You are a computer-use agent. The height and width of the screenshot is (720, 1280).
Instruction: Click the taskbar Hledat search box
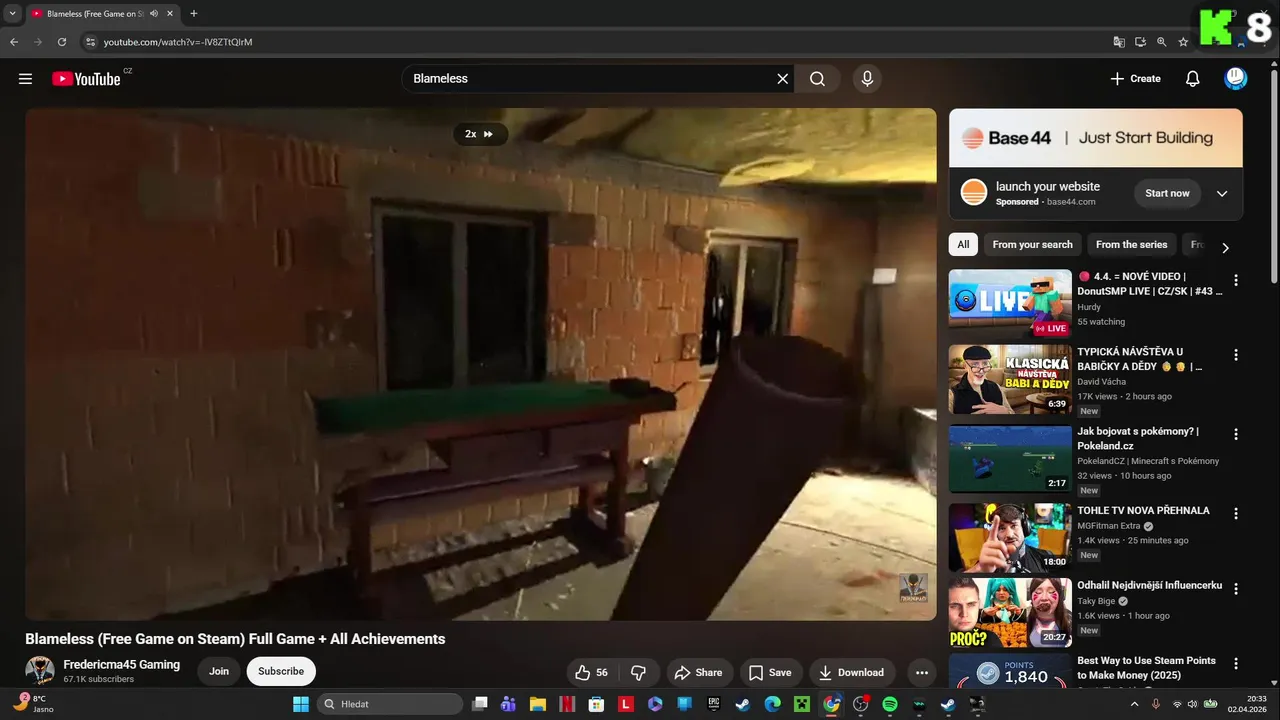[390, 704]
